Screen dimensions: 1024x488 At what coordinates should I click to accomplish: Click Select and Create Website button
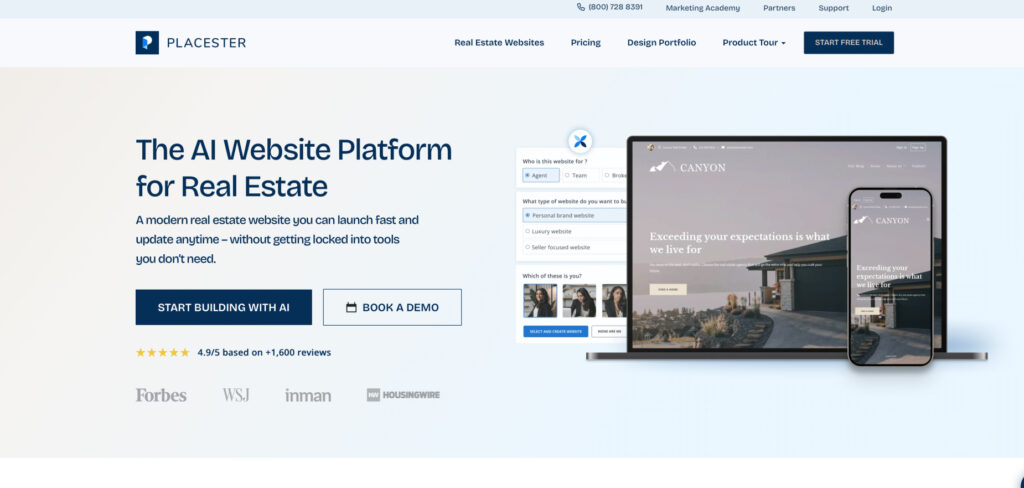555,332
